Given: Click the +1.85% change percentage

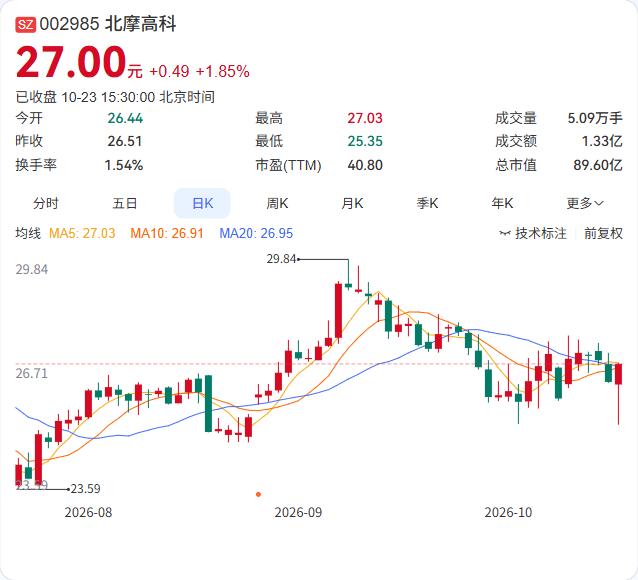Looking at the screenshot, I should tap(223, 72).
